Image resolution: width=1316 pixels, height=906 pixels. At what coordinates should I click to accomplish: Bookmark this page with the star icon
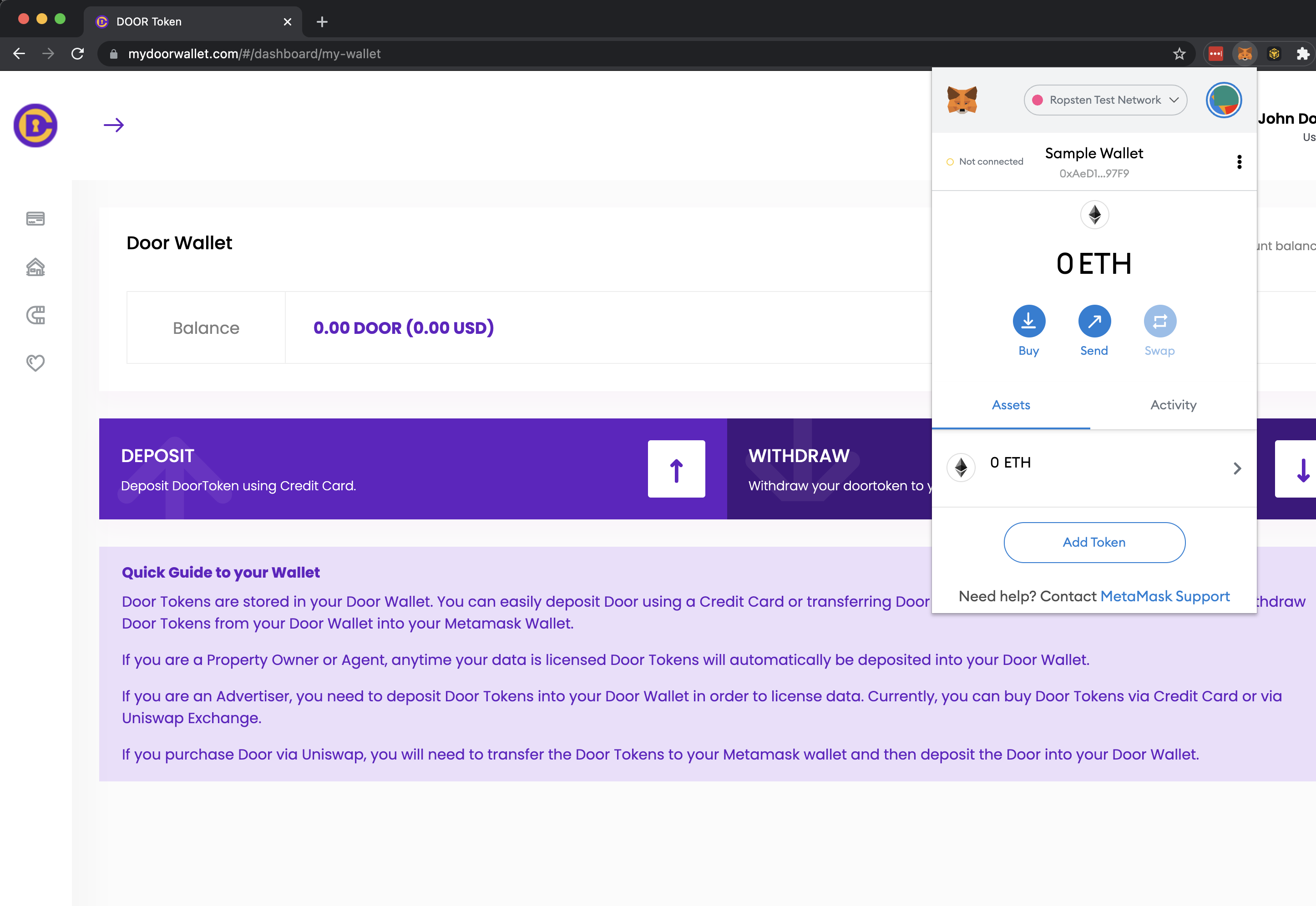pyautogui.click(x=1179, y=54)
